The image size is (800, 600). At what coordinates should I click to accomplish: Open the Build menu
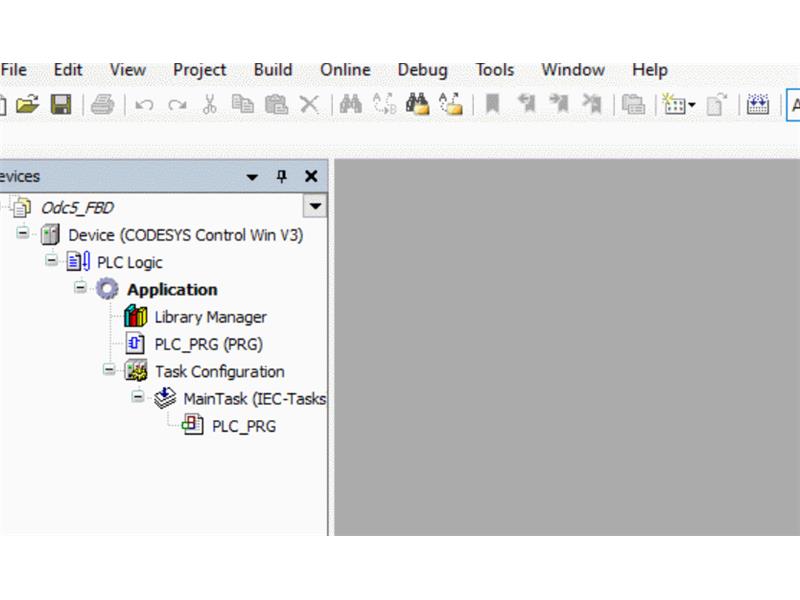[273, 70]
